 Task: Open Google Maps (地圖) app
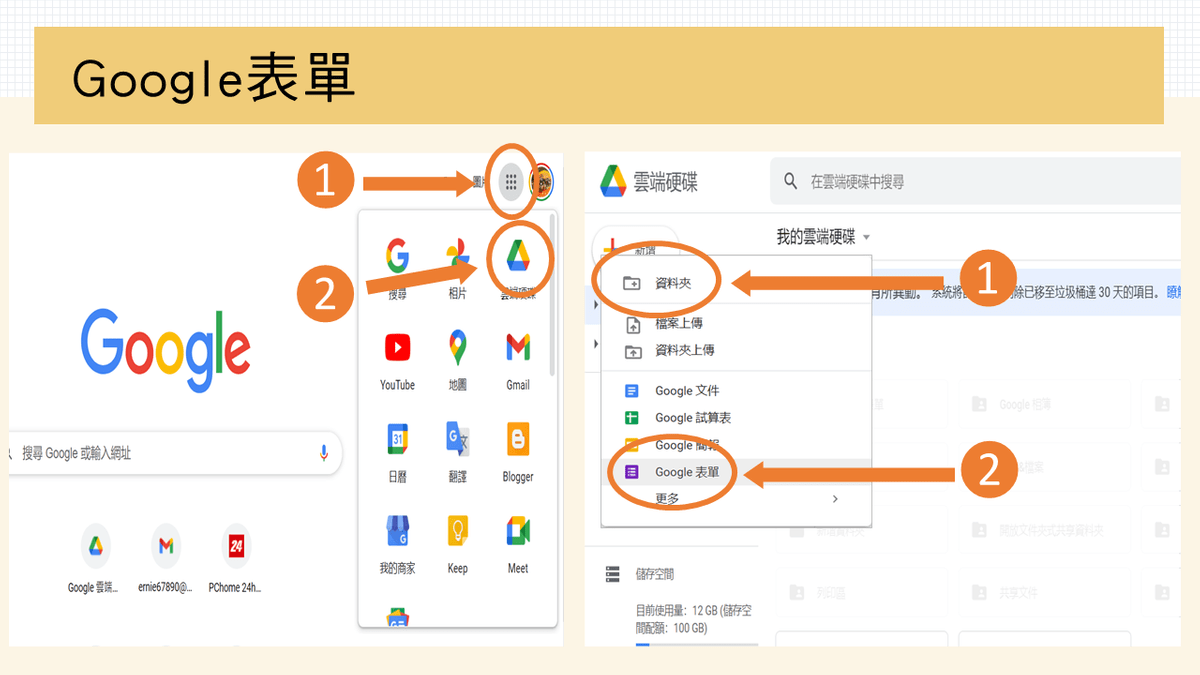point(457,360)
